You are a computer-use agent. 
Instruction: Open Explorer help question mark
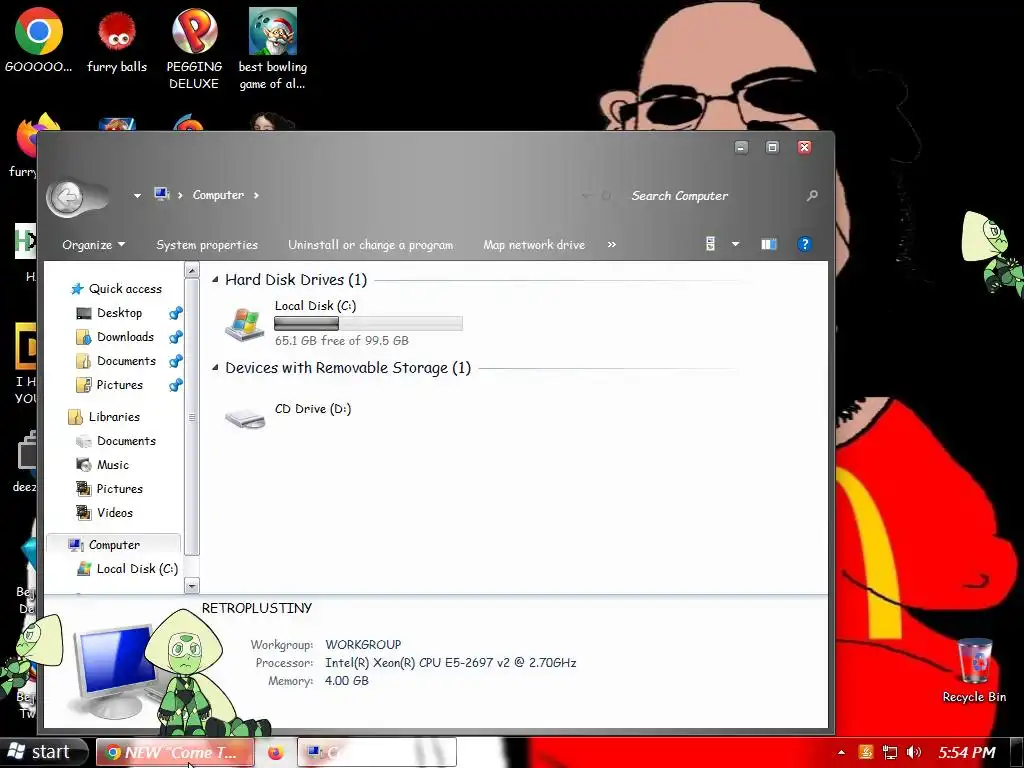[805, 244]
